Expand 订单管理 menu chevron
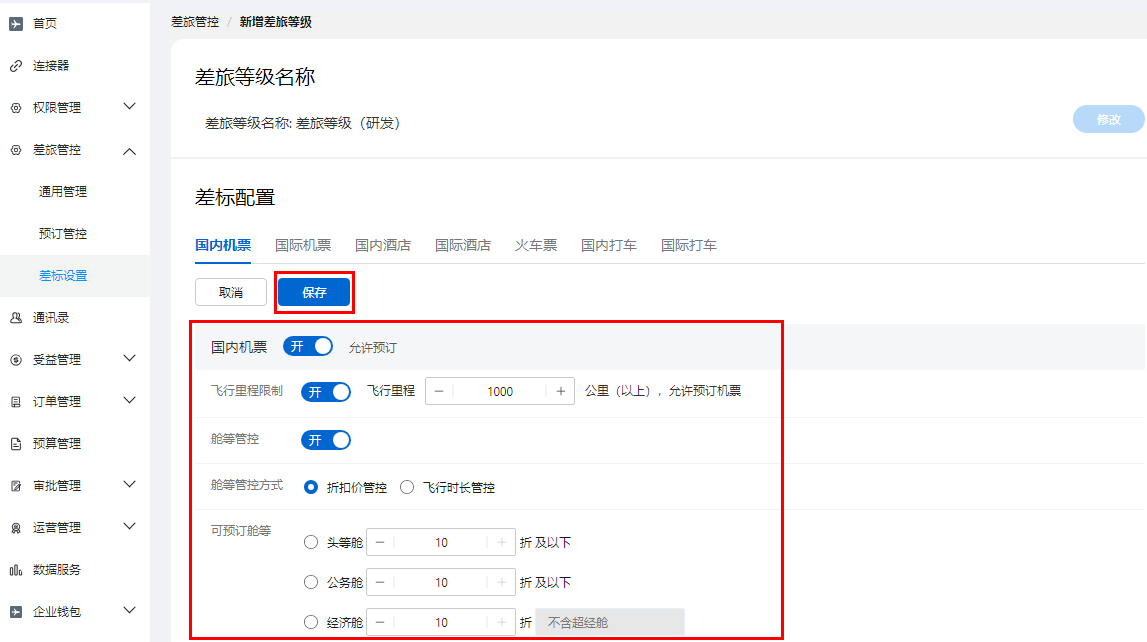Image resolution: width=1147 pixels, height=642 pixels. tap(129, 401)
